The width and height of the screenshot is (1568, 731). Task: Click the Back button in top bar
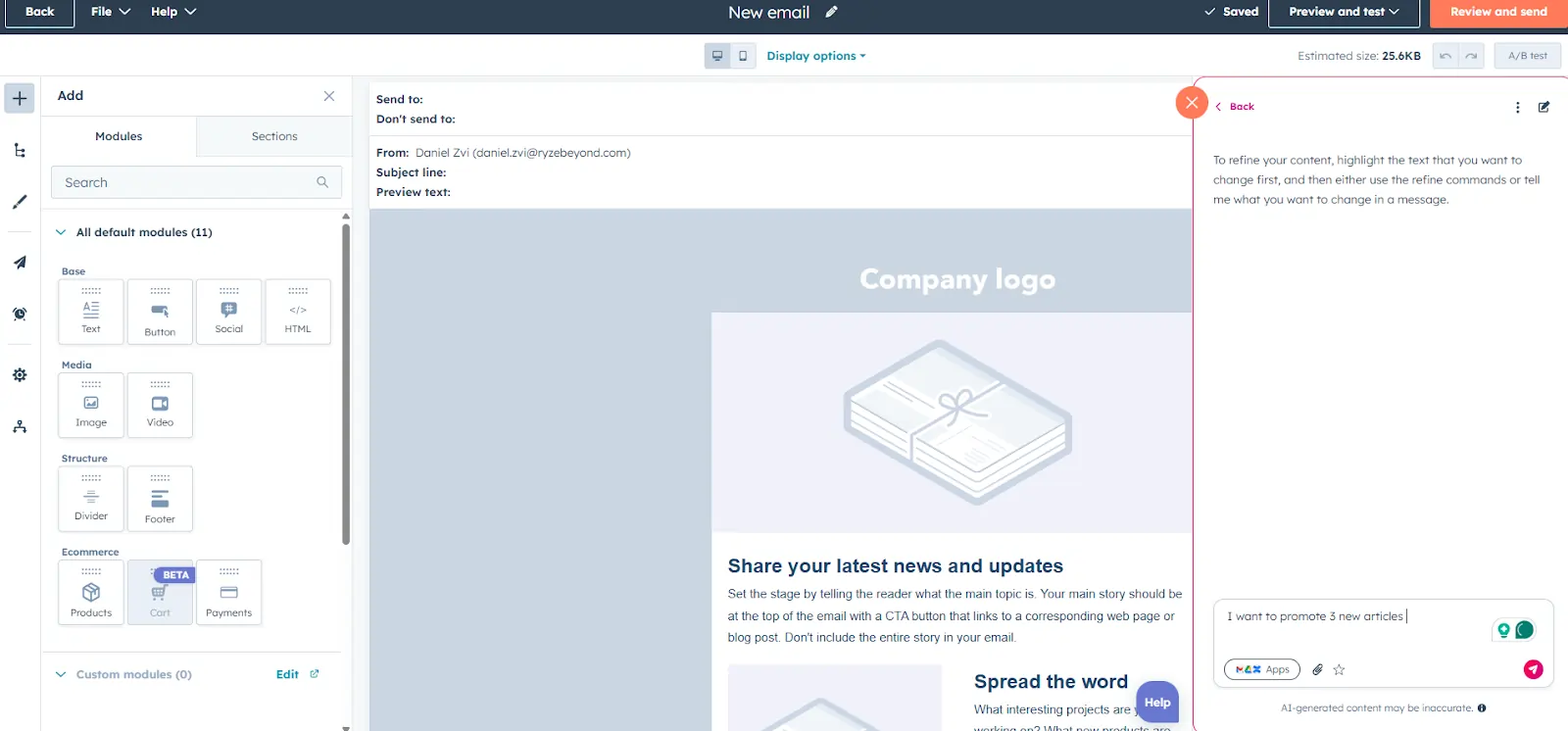pyautogui.click(x=39, y=12)
